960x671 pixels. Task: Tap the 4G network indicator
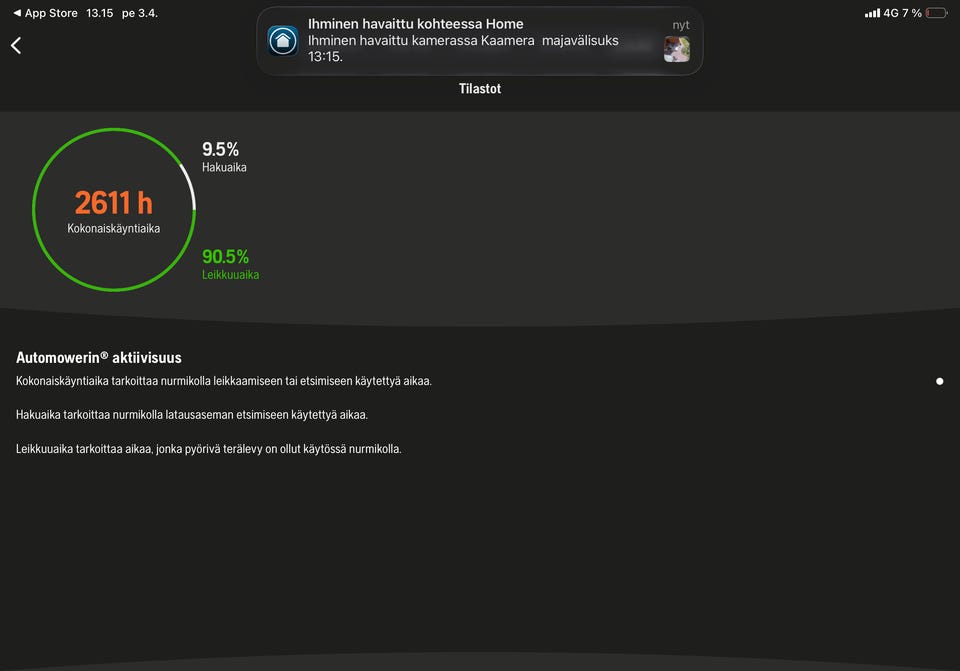coord(891,13)
